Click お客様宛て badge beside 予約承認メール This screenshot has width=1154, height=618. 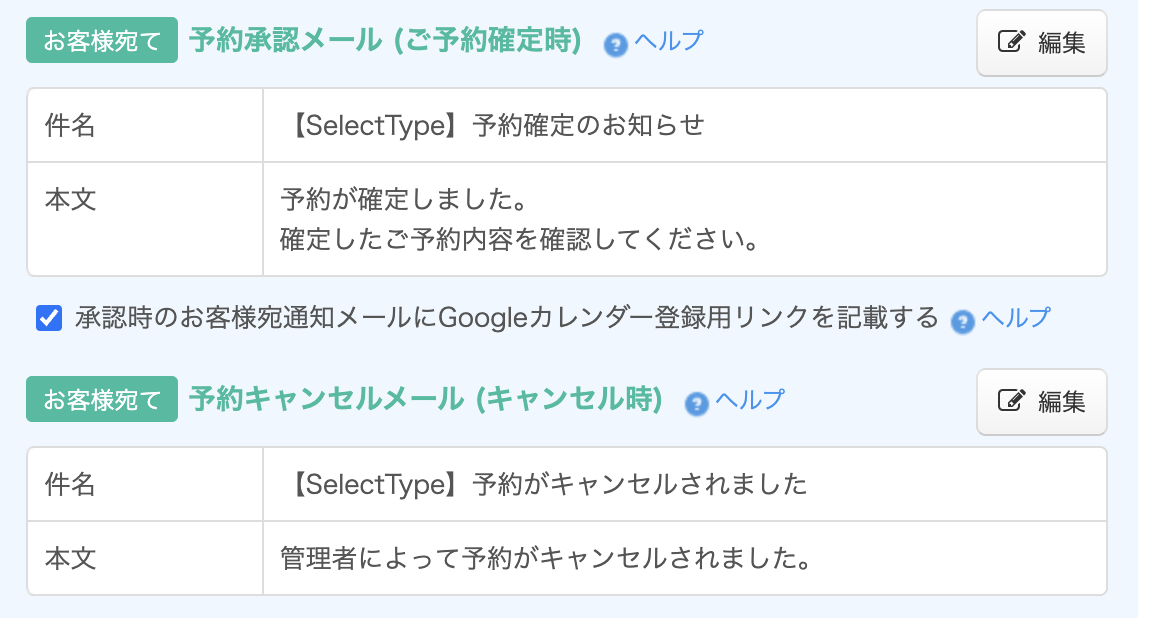[x=102, y=42]
